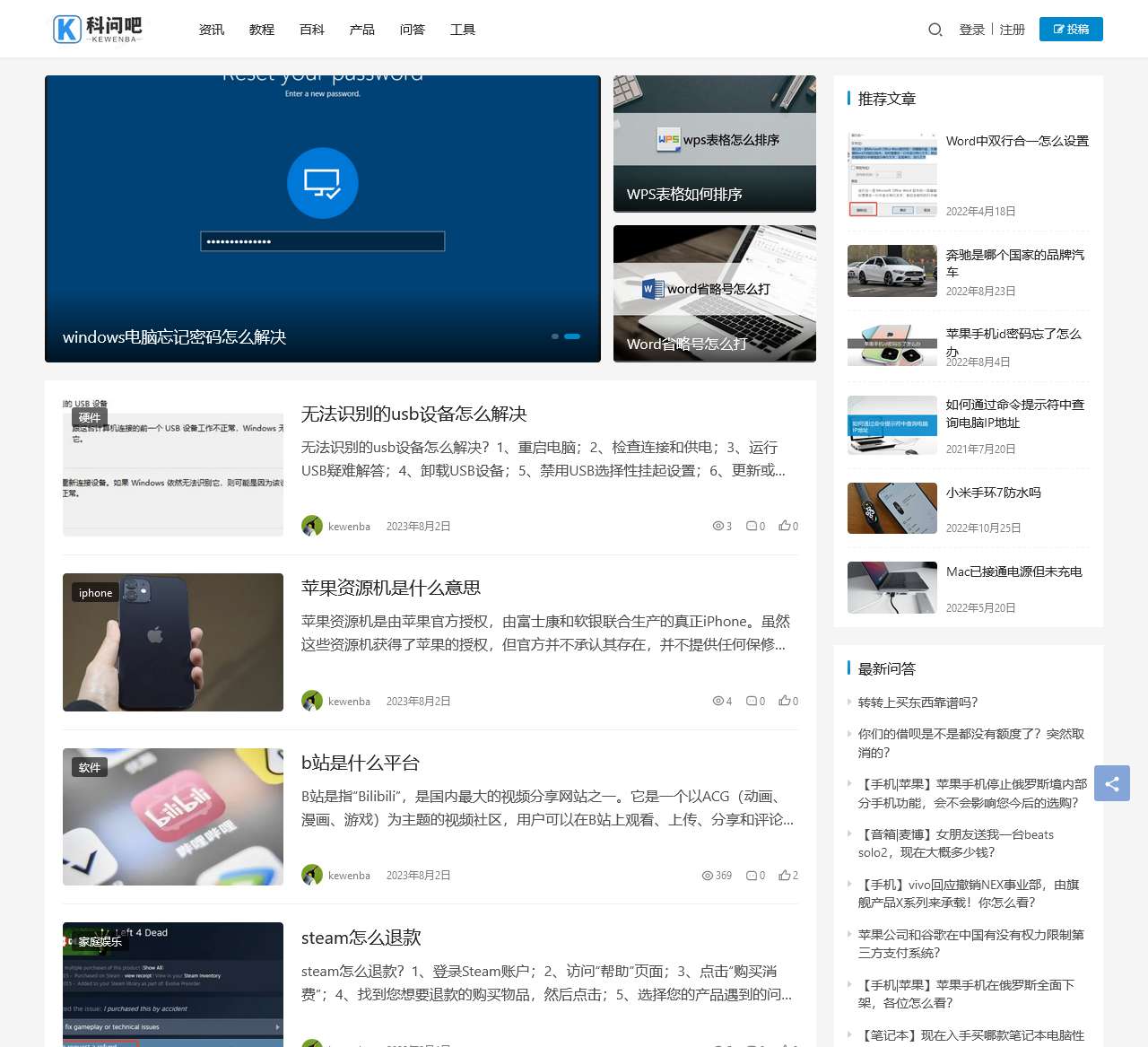
Task: Open the 产品 navigation menu
Action: click(x=362, y=30)
